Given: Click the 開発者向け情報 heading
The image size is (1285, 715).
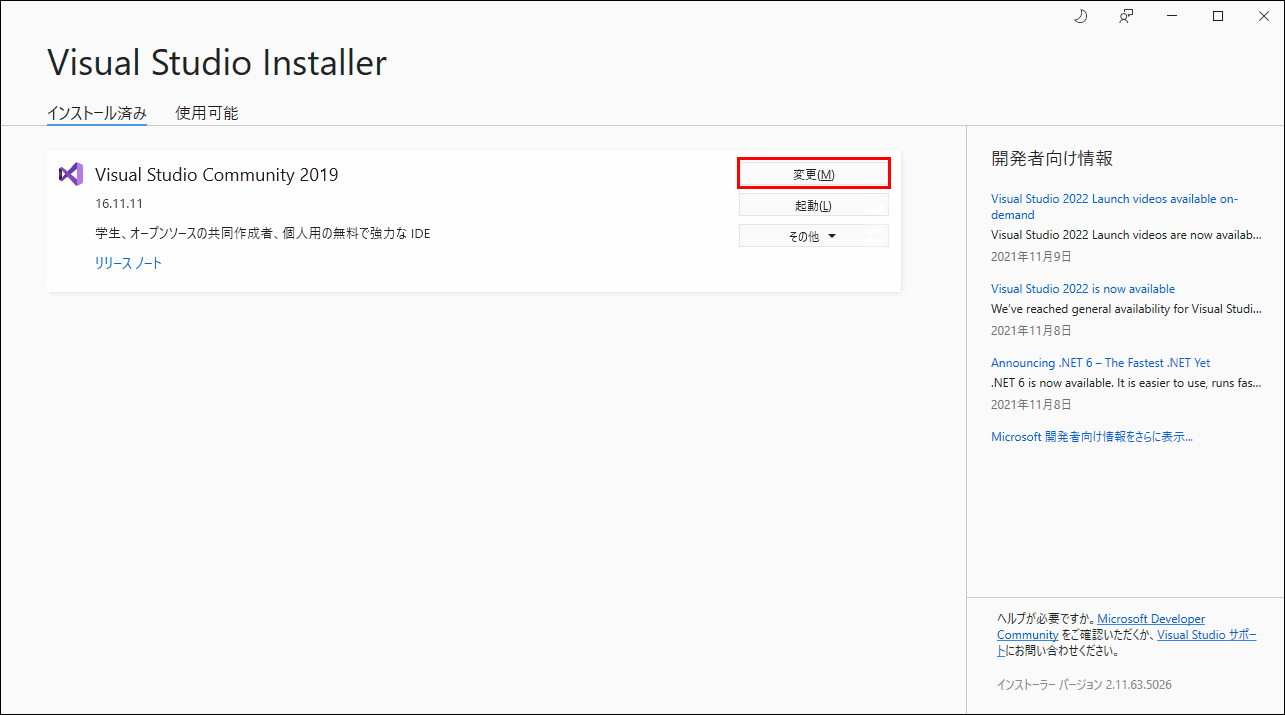Looking at the screenshot, I should (x=1052, y=158).
